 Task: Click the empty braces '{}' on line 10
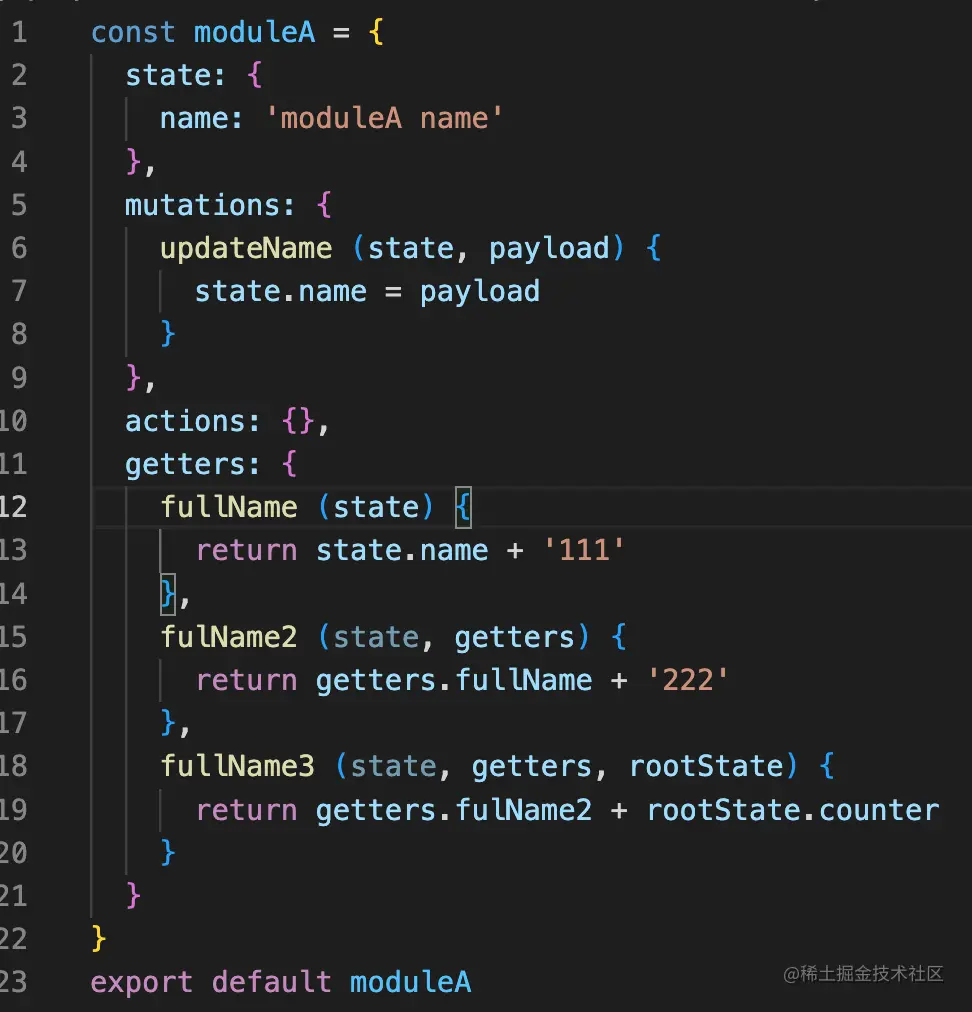point(298,421)
